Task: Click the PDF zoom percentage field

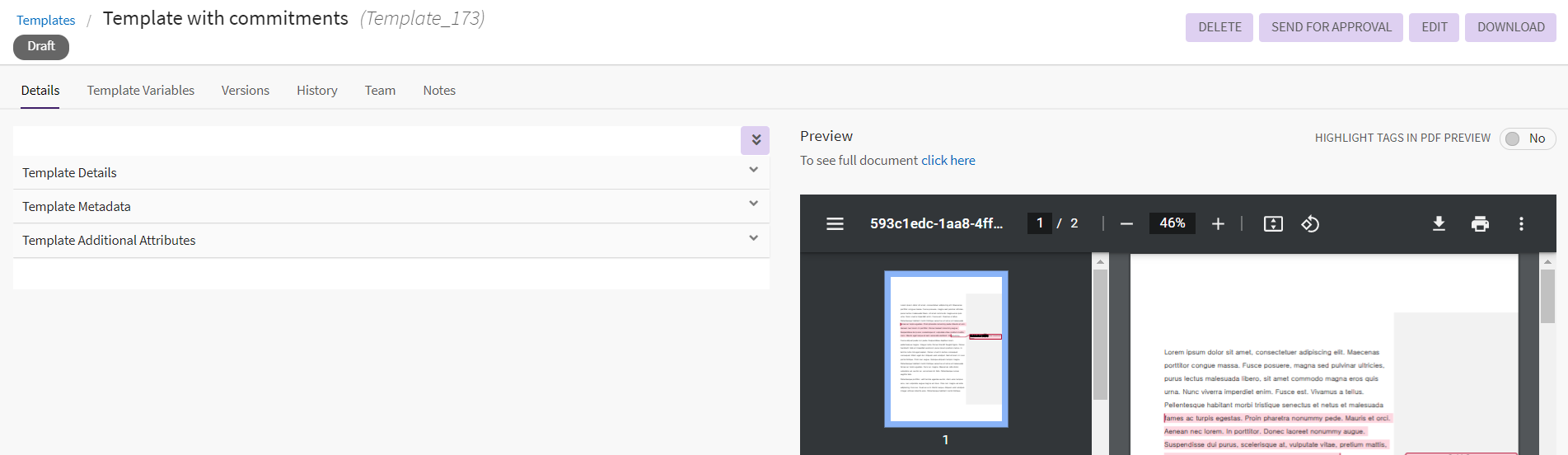Action: pyautogui.click(x=1172, y=223)
